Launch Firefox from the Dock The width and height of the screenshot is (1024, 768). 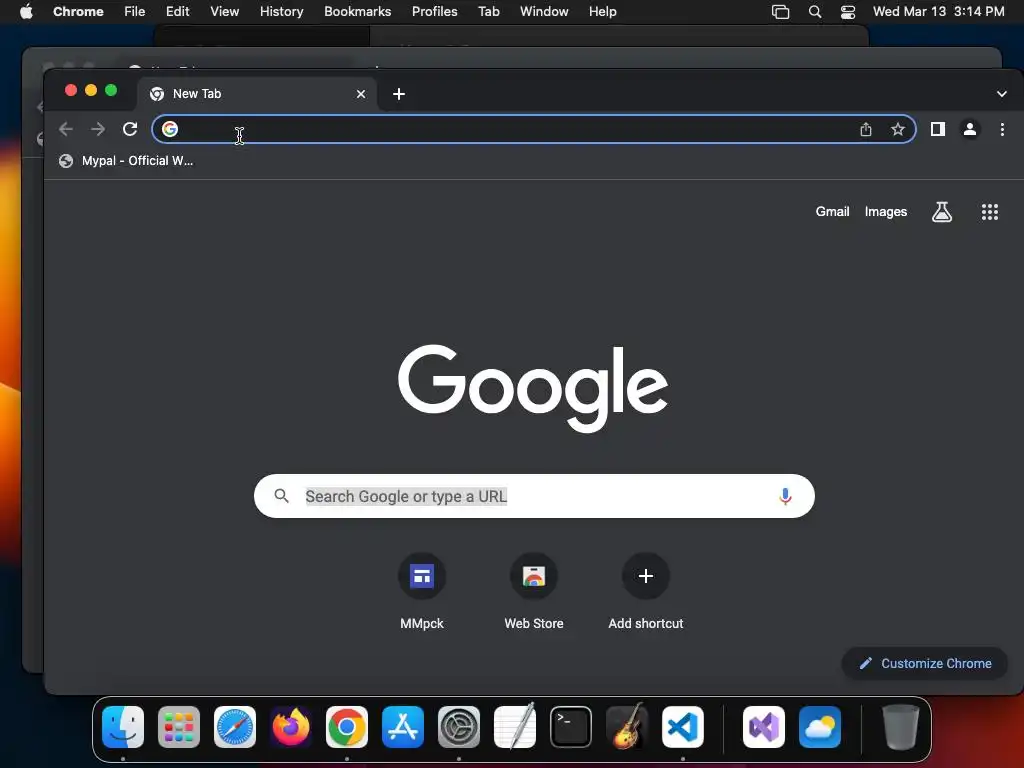(291, 727)
